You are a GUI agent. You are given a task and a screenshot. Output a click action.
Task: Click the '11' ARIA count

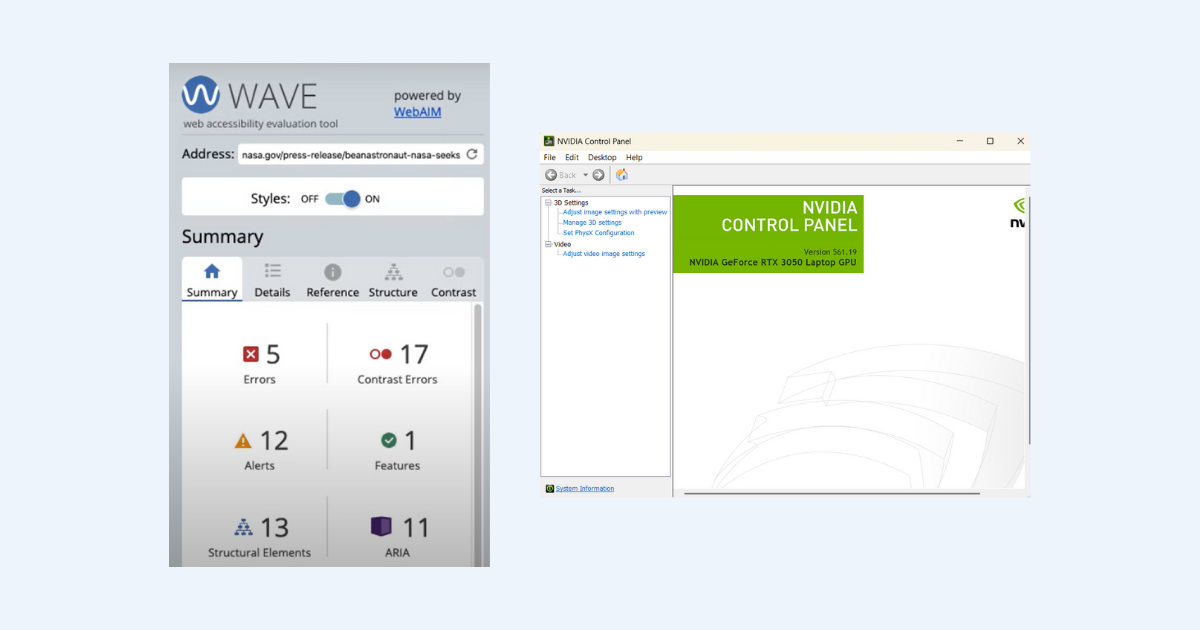416,527
